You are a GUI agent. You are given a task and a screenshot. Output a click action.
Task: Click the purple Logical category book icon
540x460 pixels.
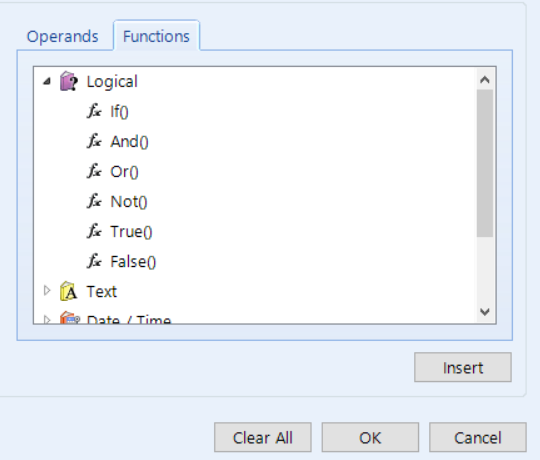coord(69,81)
